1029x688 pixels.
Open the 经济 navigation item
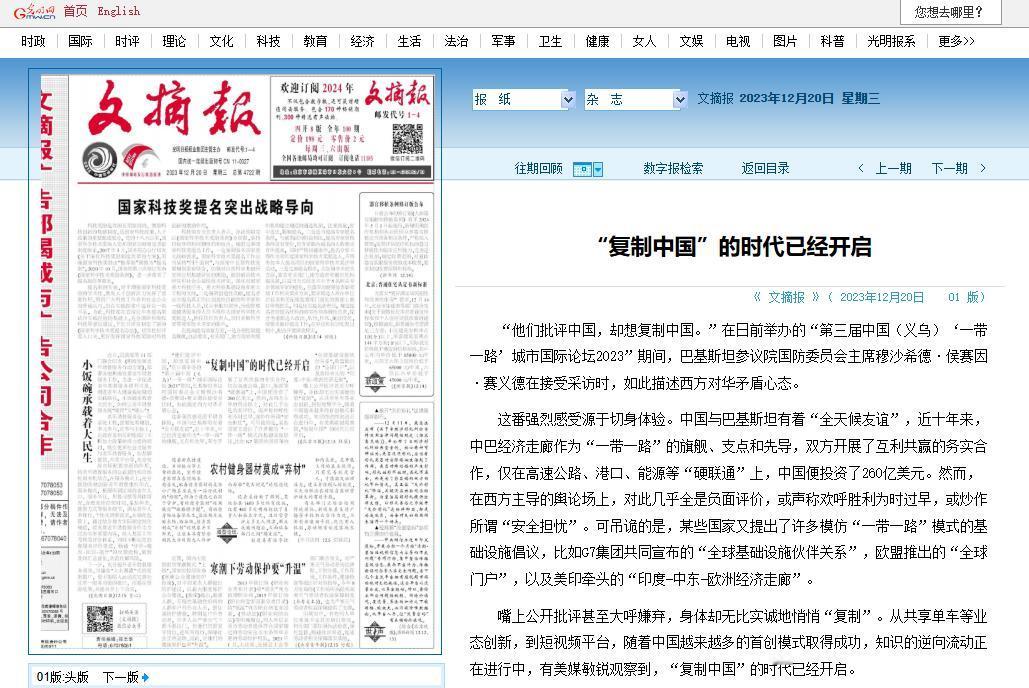(362, 41)
